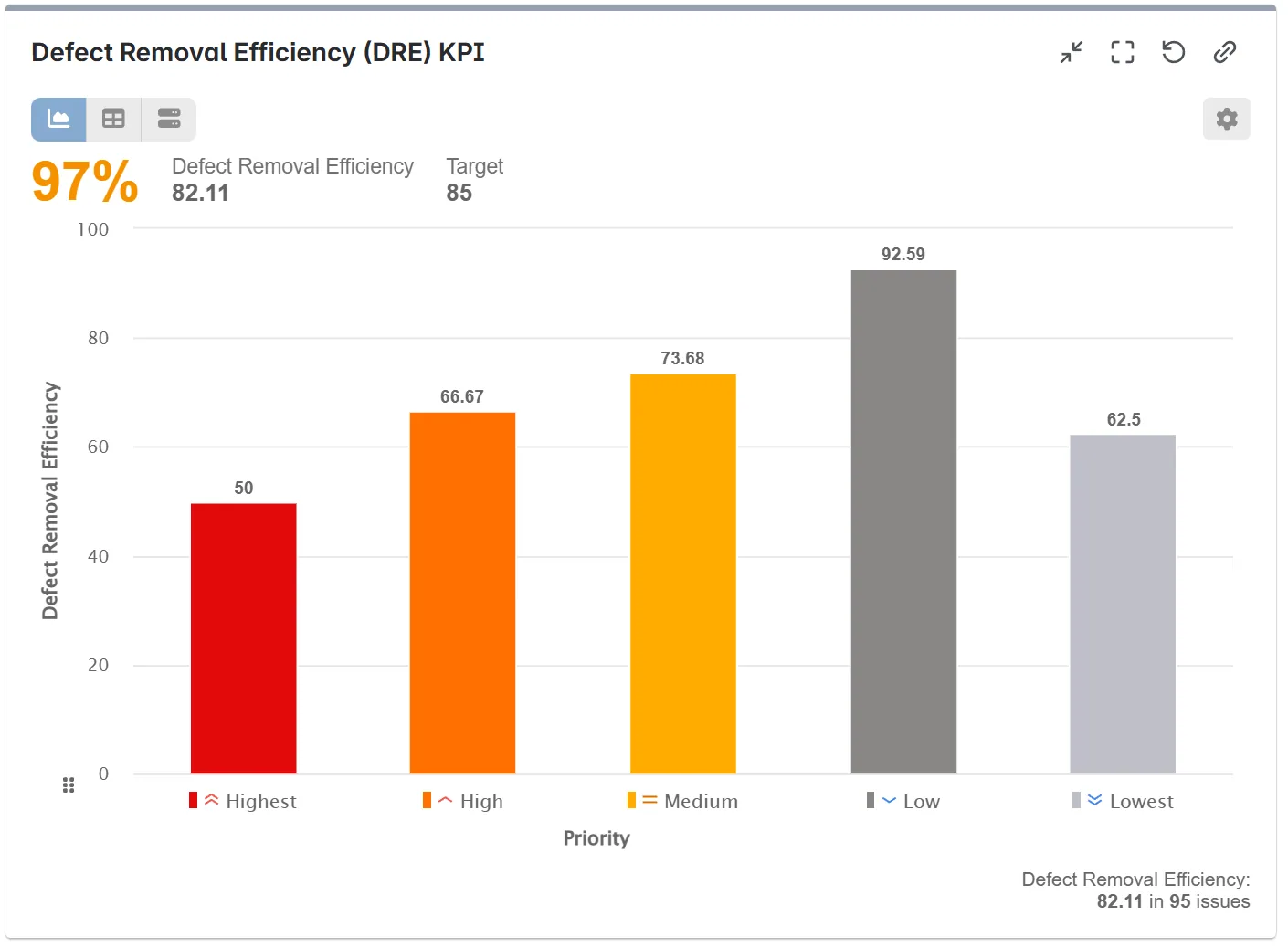The image size is (1288, 947).
Task: Click the Highest priority double-chevron icon
Action: (211, 800)
